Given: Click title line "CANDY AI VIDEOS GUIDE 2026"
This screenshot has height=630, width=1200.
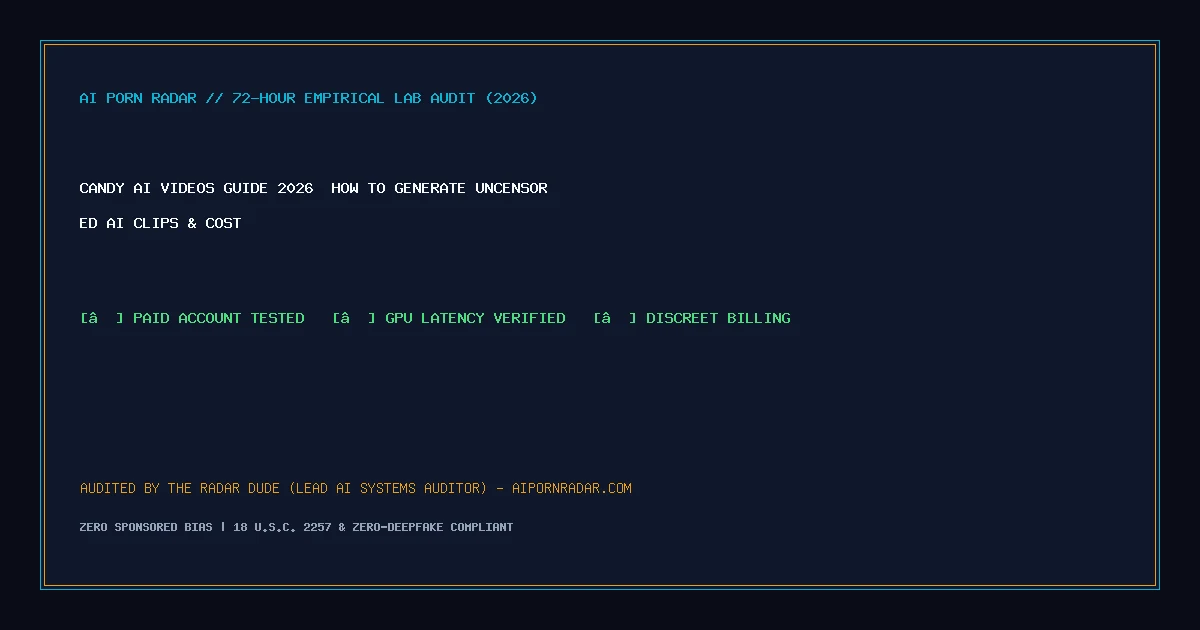Looking at the screenshot, I should click(x=196, y=188).
